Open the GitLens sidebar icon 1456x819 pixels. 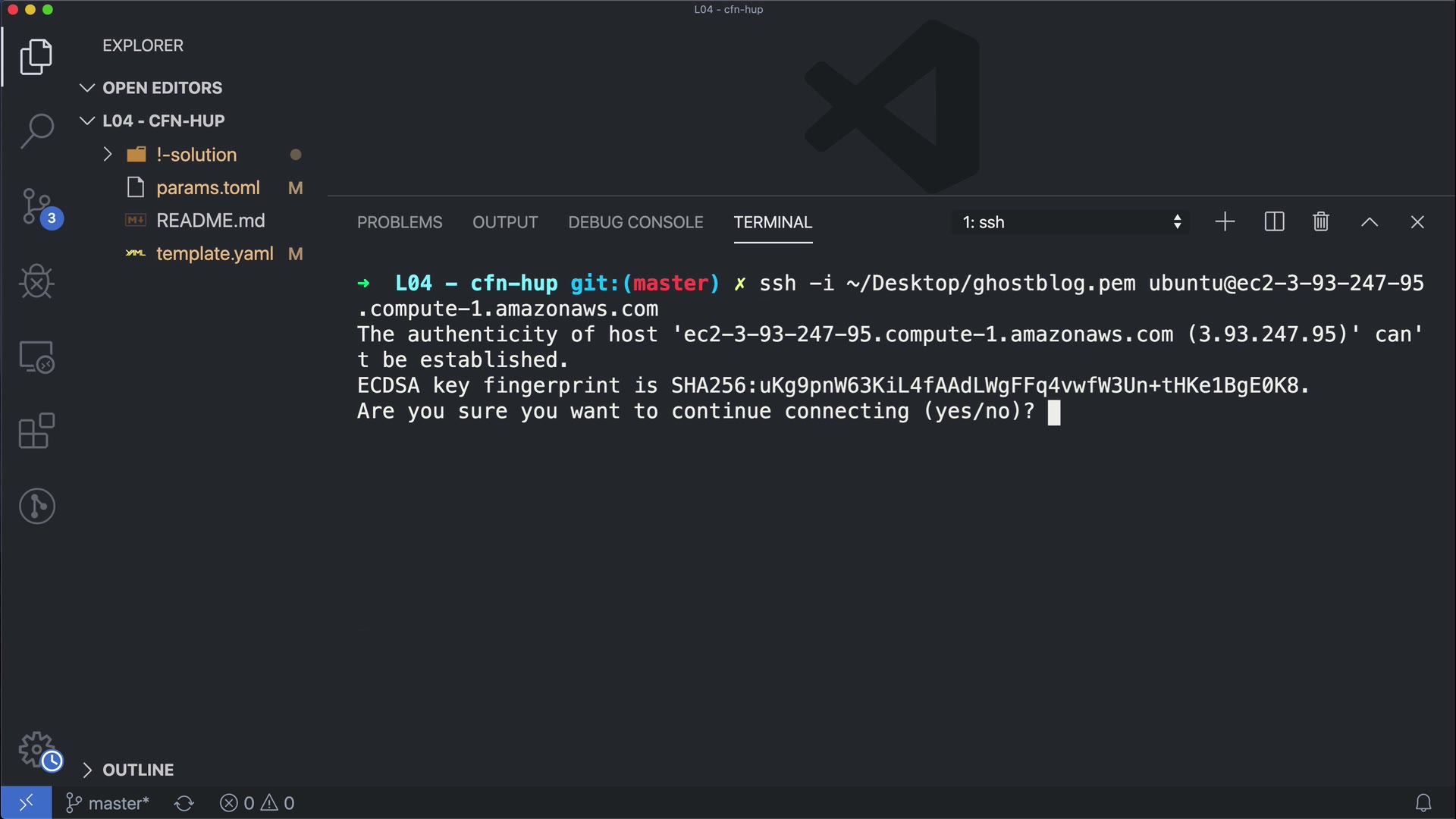point(36,506)
